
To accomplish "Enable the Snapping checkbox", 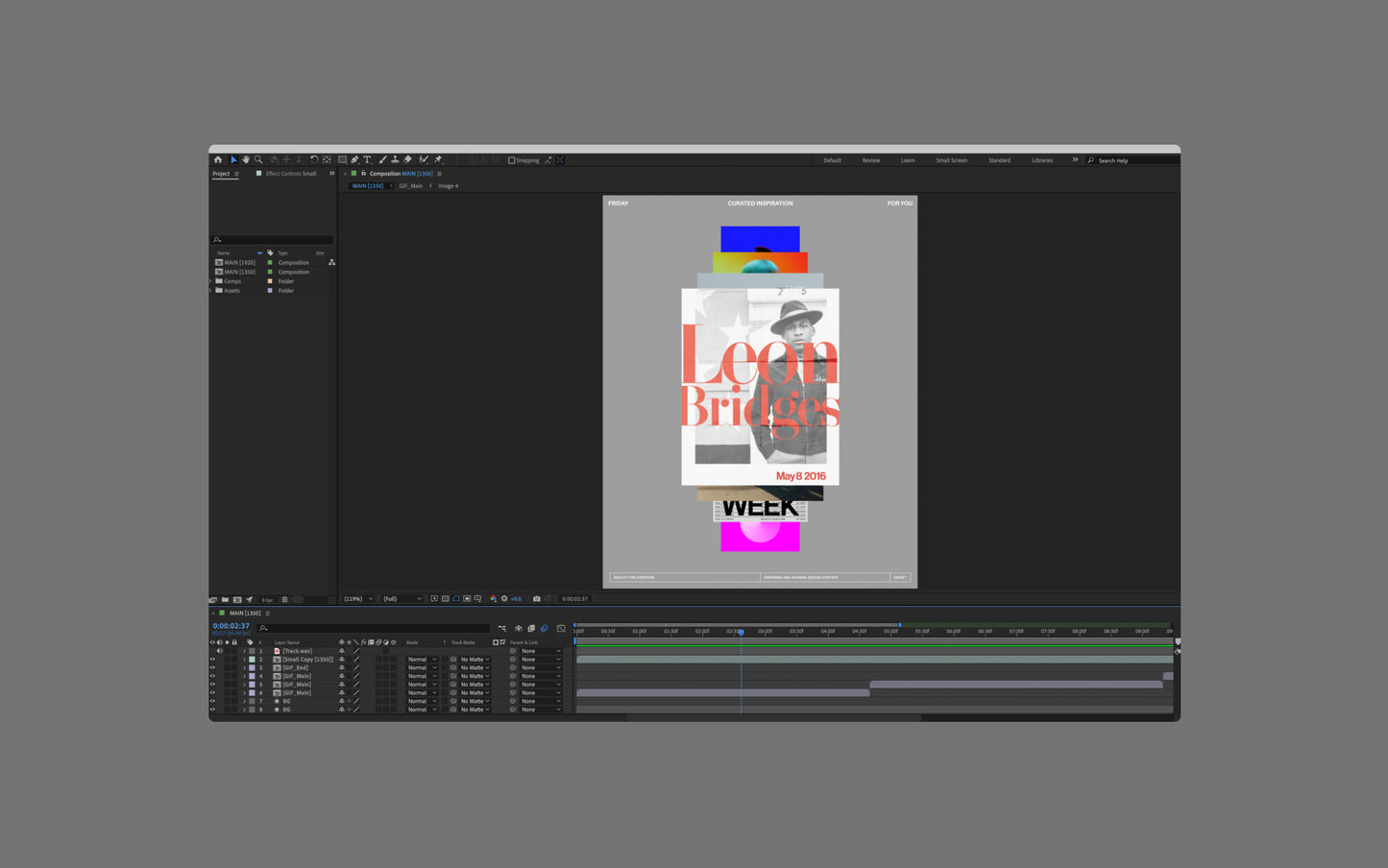I will [511, 160].
